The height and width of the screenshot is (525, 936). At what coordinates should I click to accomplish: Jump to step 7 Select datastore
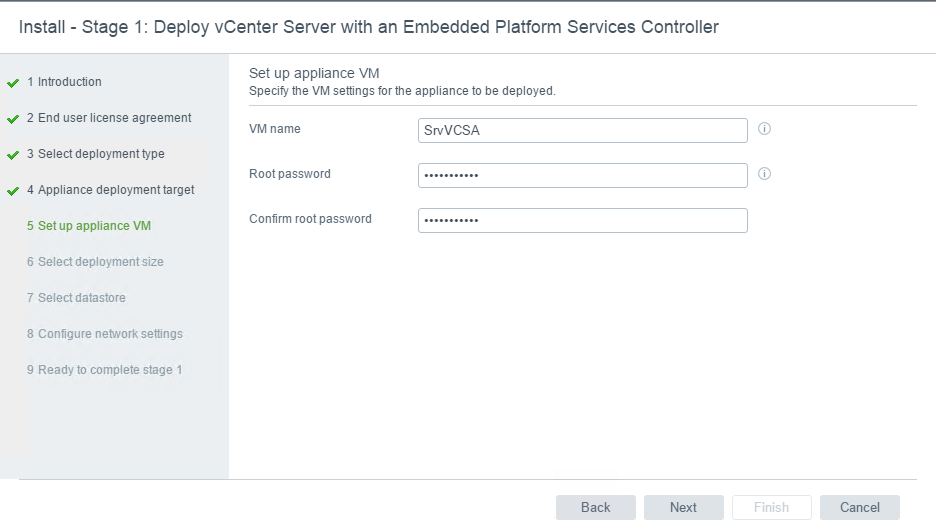click(76, 297)
